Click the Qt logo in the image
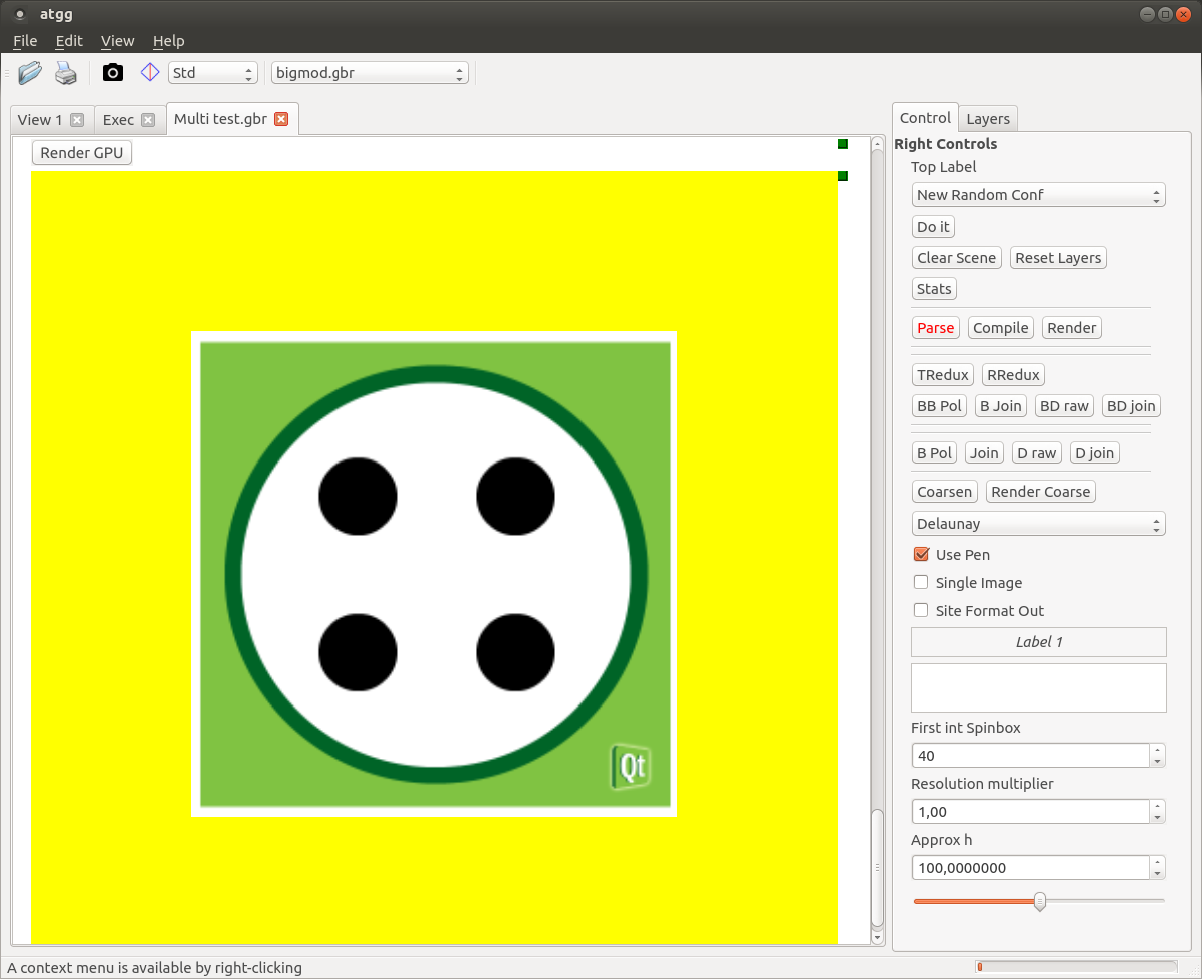This screenshot has height=979, width=1202. click(632, 767)
